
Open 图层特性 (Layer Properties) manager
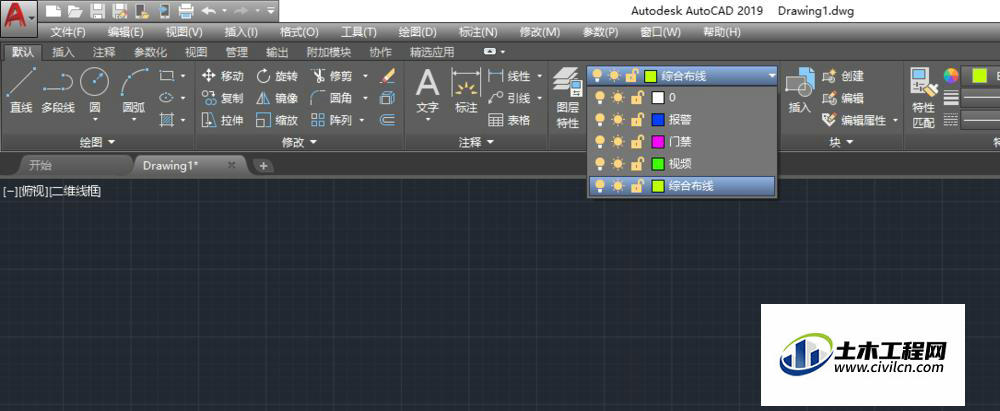(x=567, y=98)
